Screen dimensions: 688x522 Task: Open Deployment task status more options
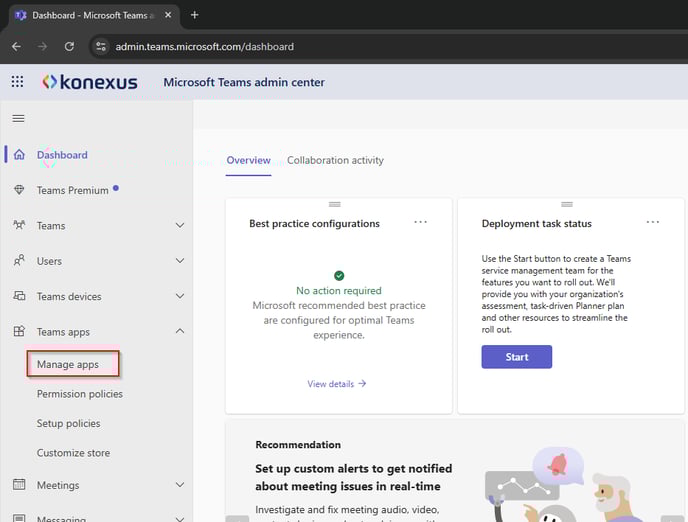(x=652, y=222)
